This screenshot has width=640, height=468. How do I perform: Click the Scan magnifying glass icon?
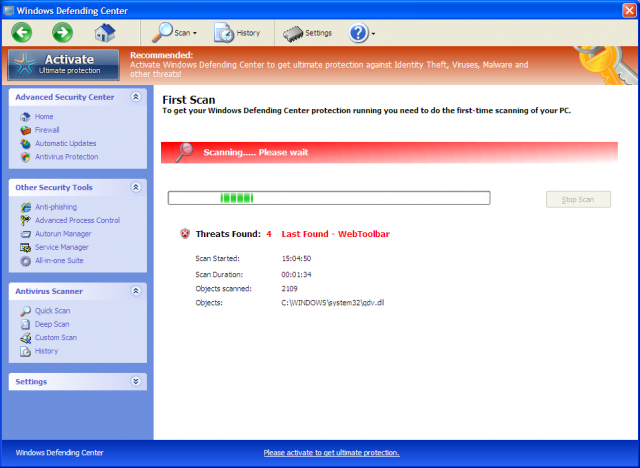tap(162, 33)
